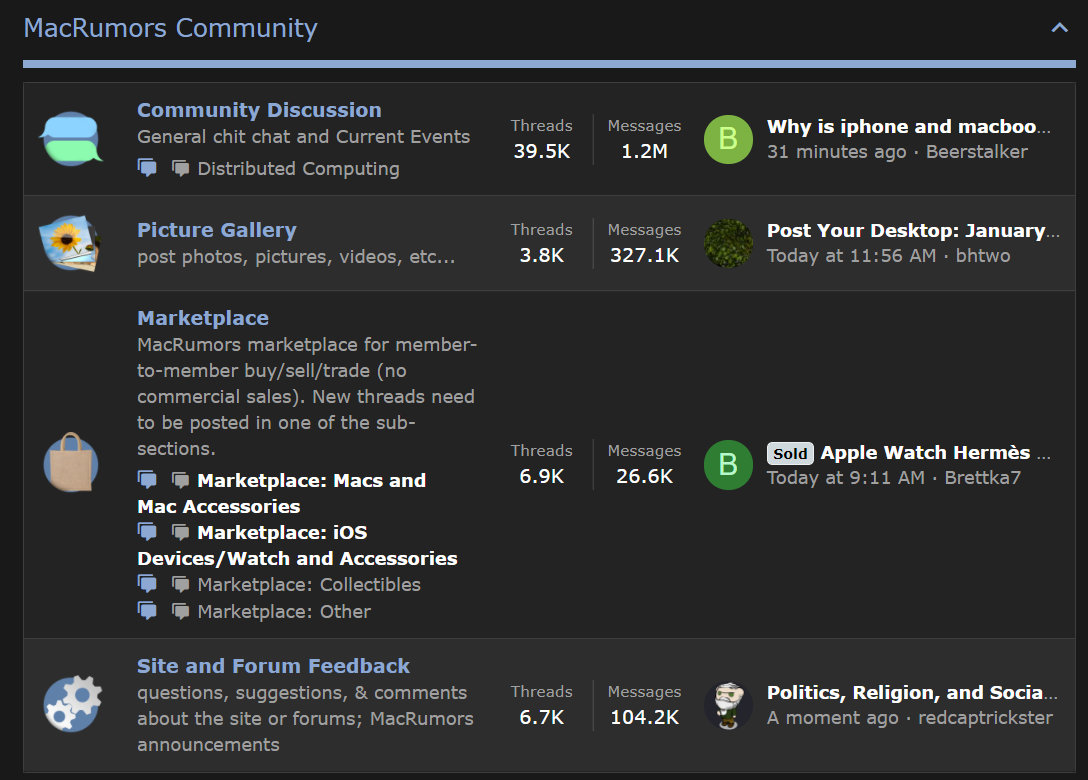Click Brettka7's dark green B avatar

[x=728, y=464]
